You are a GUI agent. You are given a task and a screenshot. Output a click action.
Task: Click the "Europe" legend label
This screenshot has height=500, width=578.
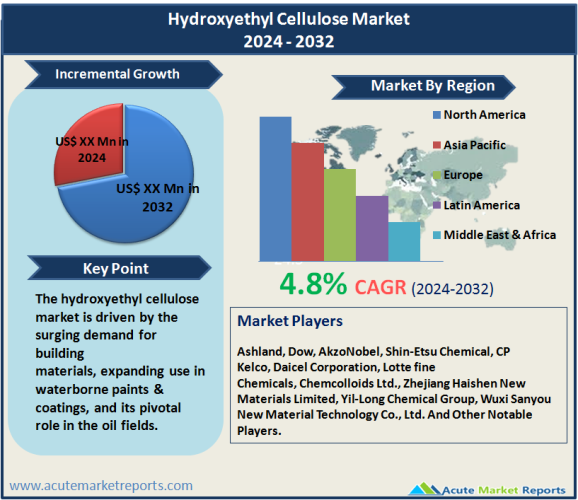click(x=463, y=175)
